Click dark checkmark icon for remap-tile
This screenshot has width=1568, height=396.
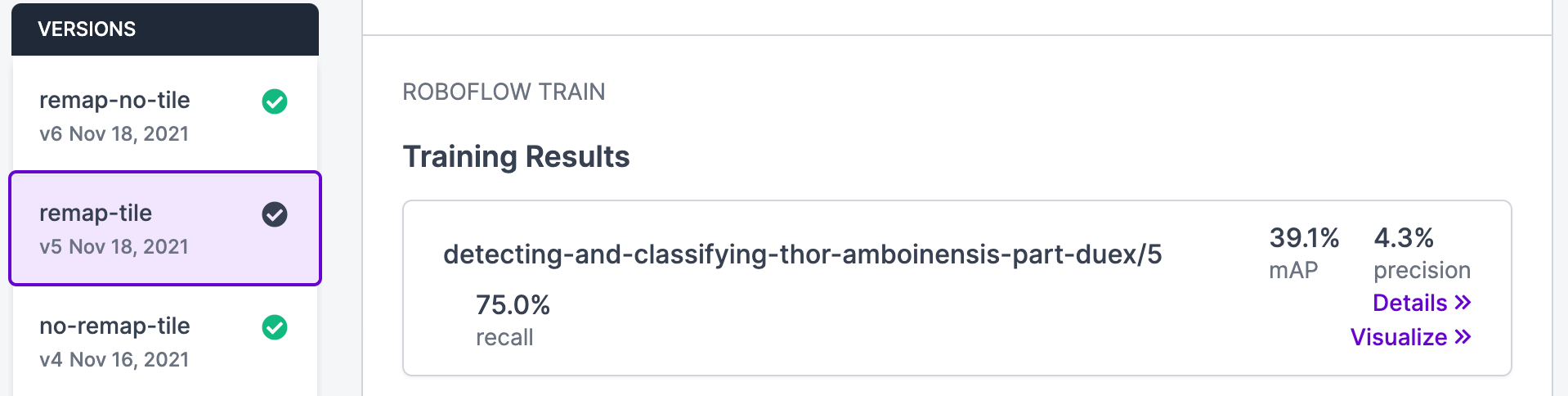click(x=275, y=214)
